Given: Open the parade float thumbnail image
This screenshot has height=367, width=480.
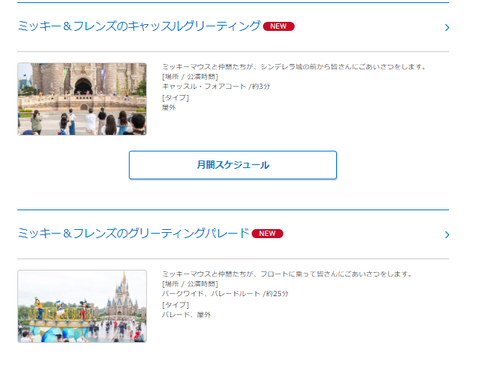Looking at the screenshot, I should (82, 306).
